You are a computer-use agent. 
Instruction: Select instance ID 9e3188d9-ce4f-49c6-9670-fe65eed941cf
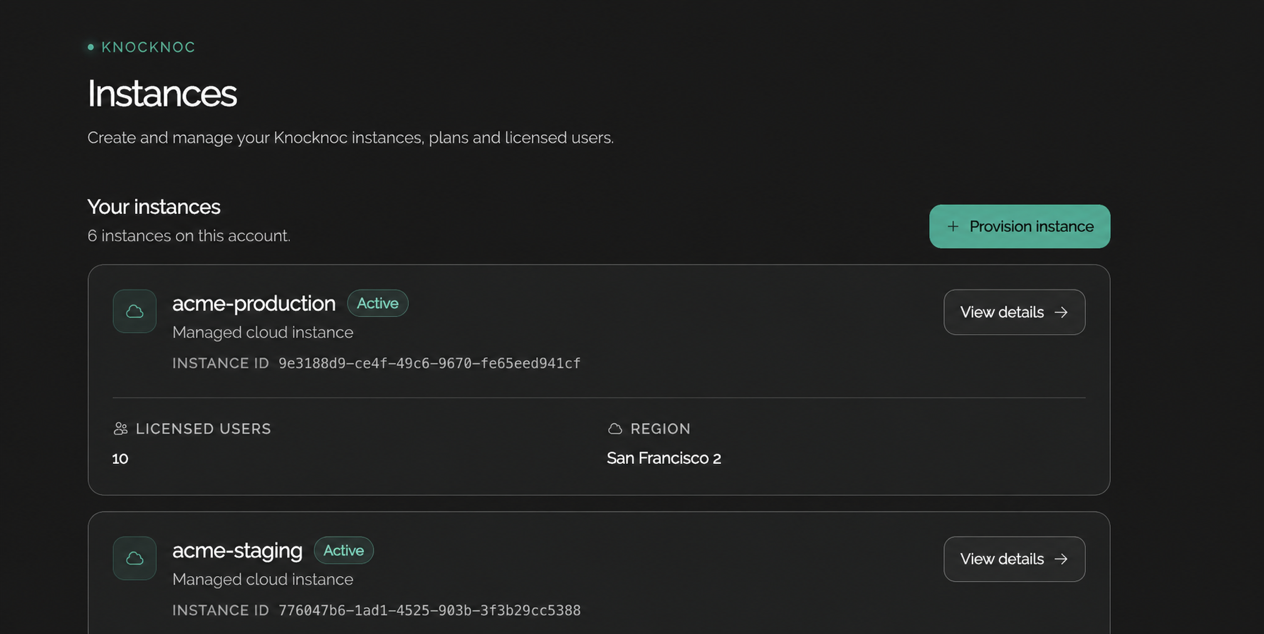(429, 363)
